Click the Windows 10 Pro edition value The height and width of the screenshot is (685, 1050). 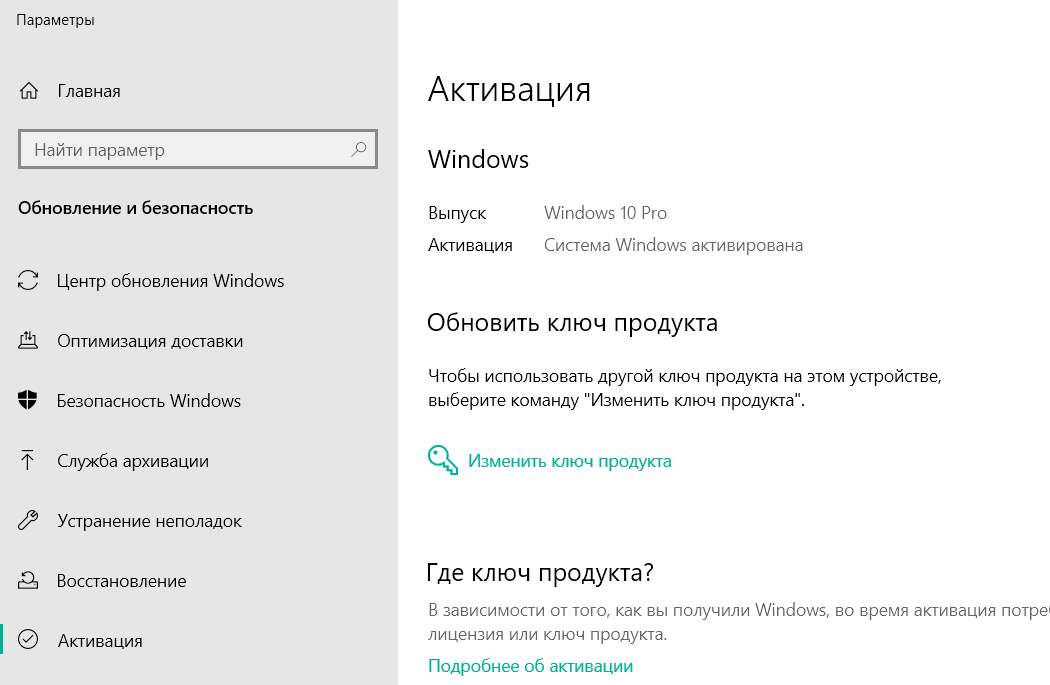tap(605, 213)
